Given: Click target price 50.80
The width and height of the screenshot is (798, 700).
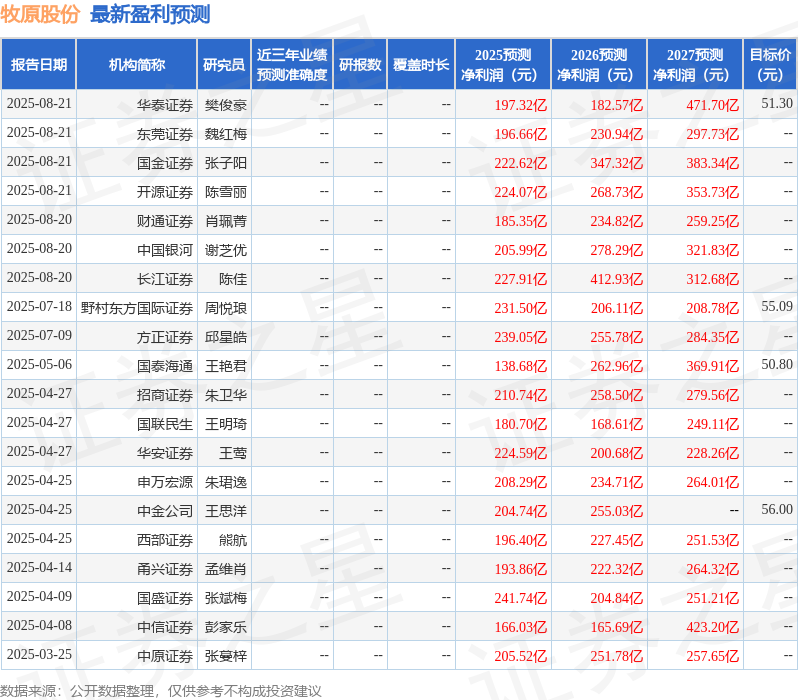Looking at the screenshot, I should tap(777, 365).
